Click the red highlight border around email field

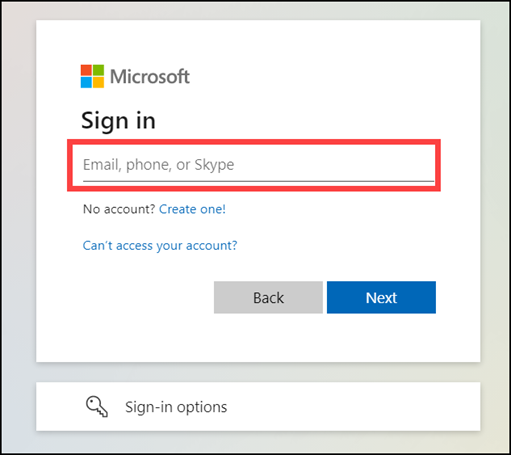pyautogui.click(x=254, y=142)
